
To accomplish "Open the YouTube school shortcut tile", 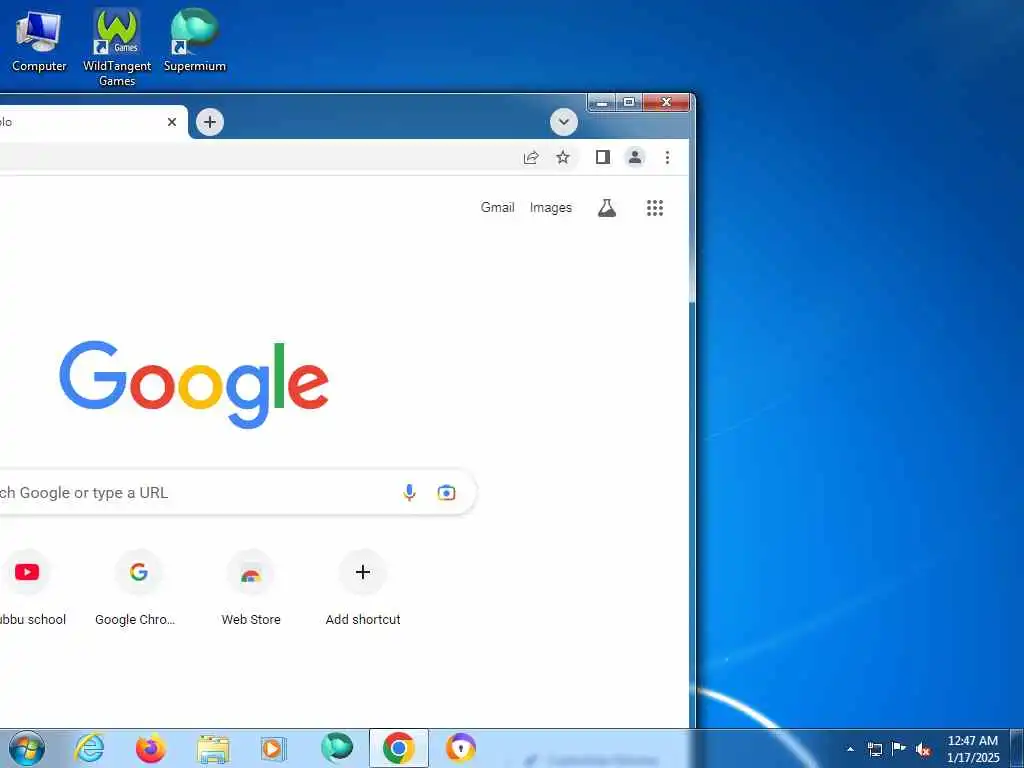I will (x=27, y=590).
